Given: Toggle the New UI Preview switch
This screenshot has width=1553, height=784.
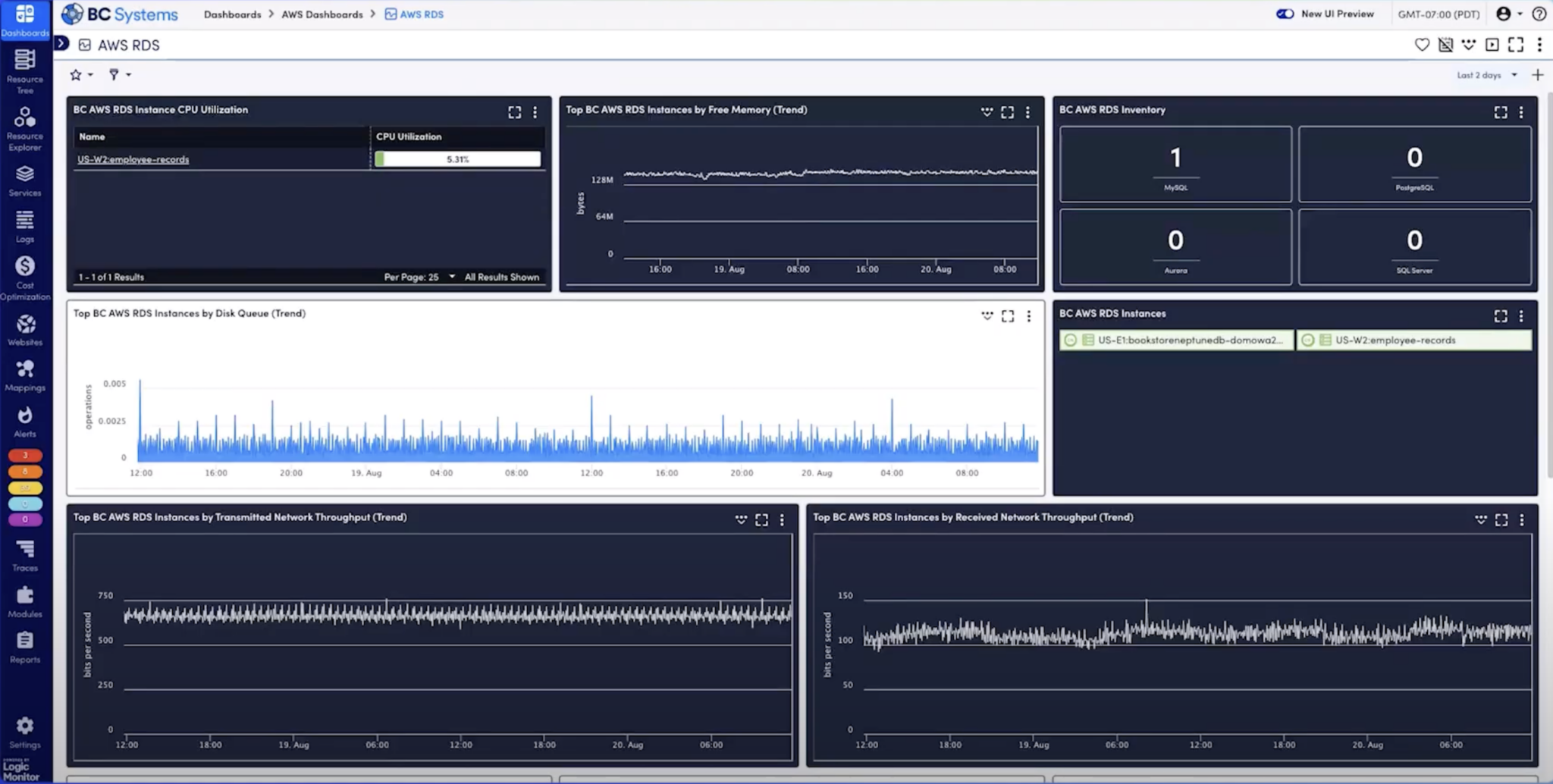Looking at the screenshot, I should click(1285, 14).
